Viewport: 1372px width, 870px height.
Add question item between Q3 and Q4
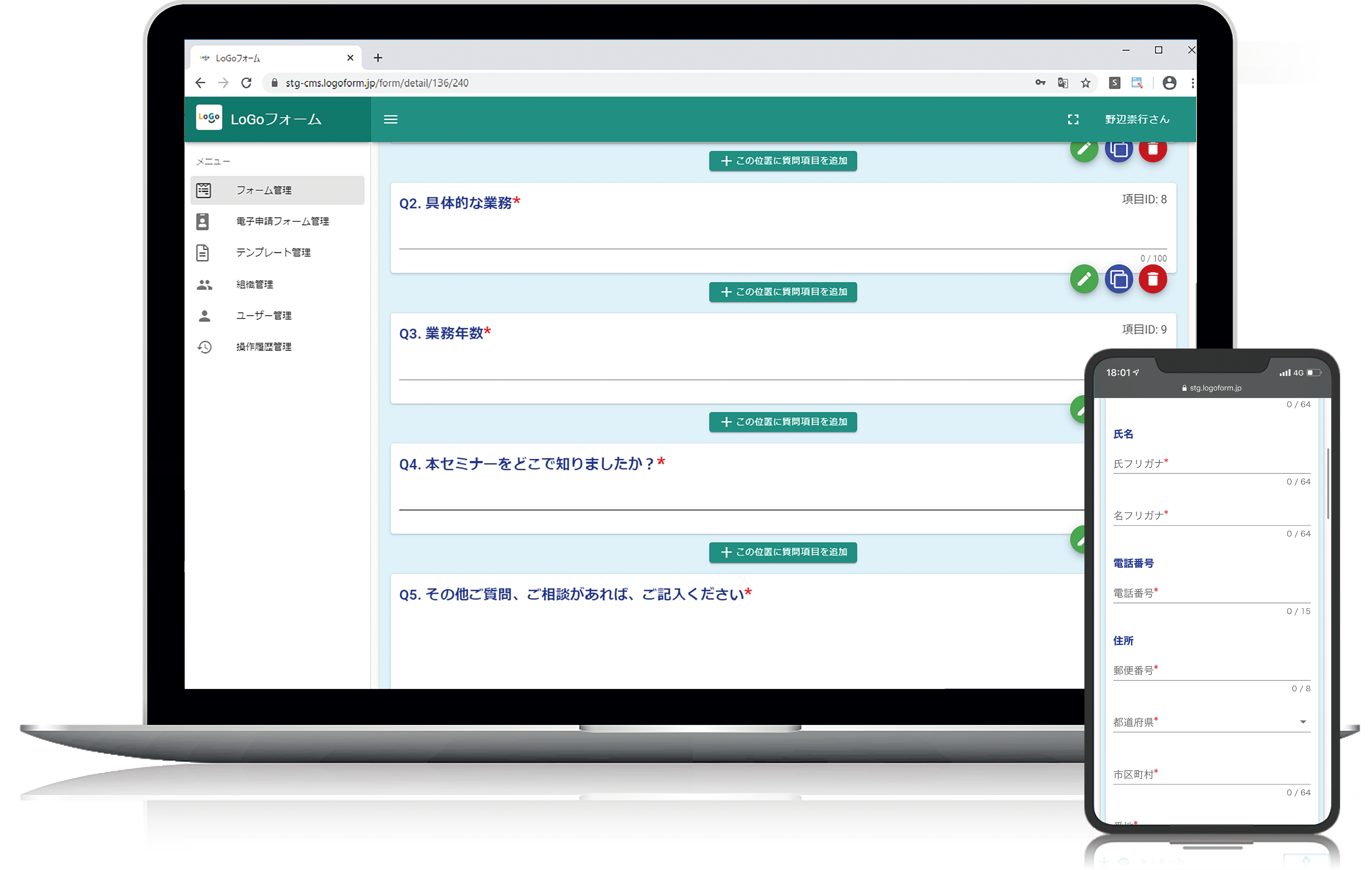tap(783, 422)
